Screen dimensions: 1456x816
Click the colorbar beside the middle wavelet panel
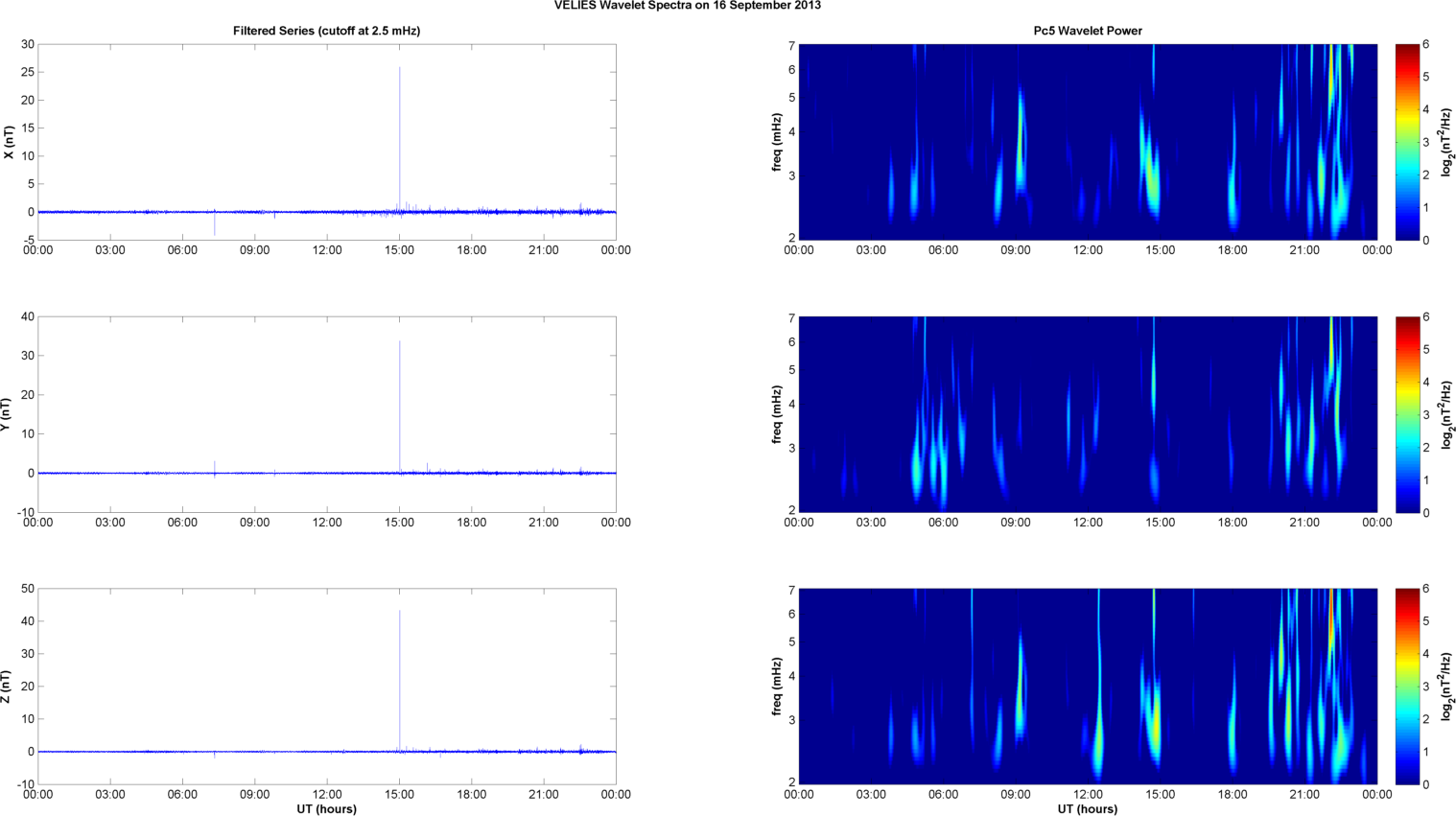click(1406, 414)
